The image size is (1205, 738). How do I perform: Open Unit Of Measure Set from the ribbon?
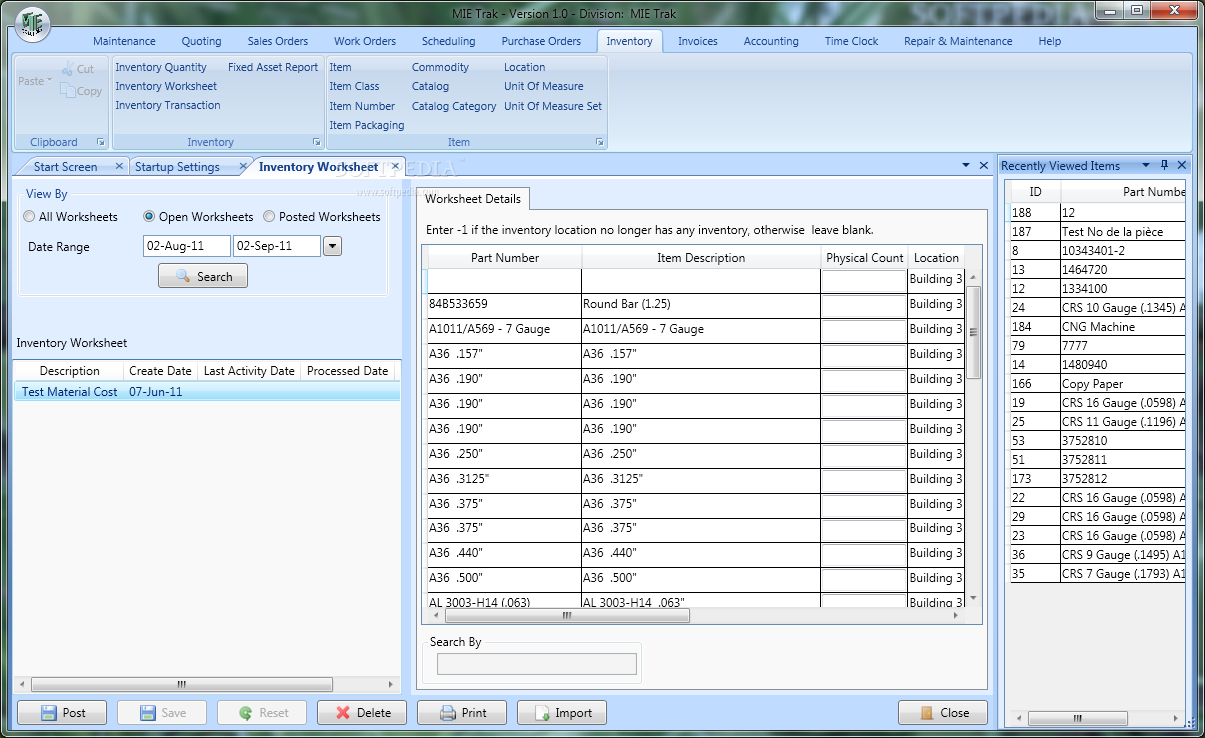click(x=553, y=106)
